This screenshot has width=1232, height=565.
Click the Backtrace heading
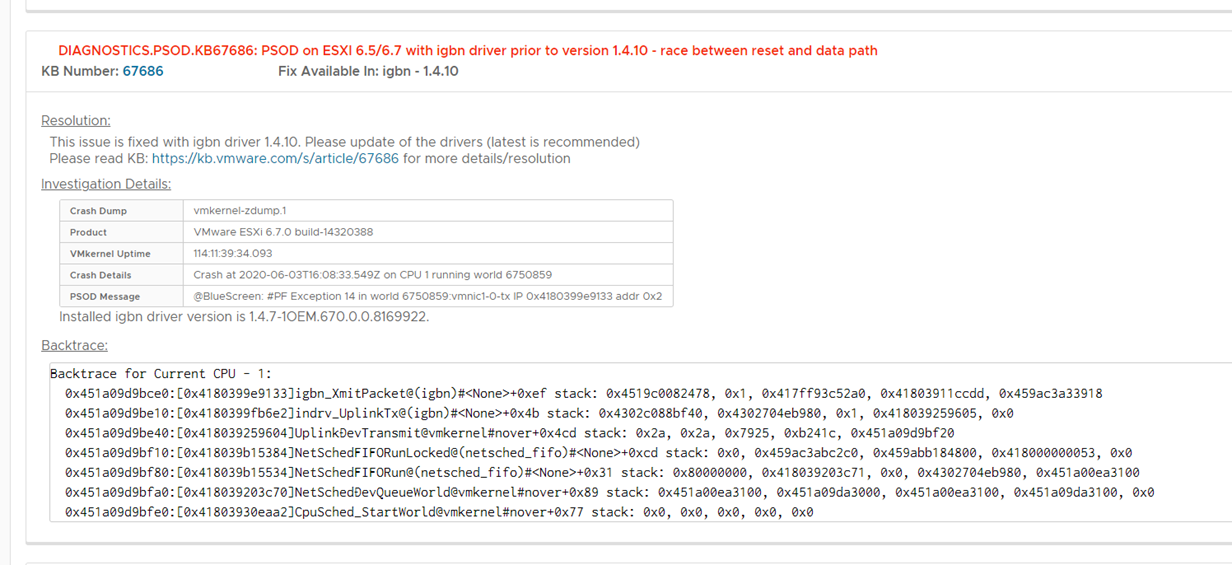pos(72,344)
